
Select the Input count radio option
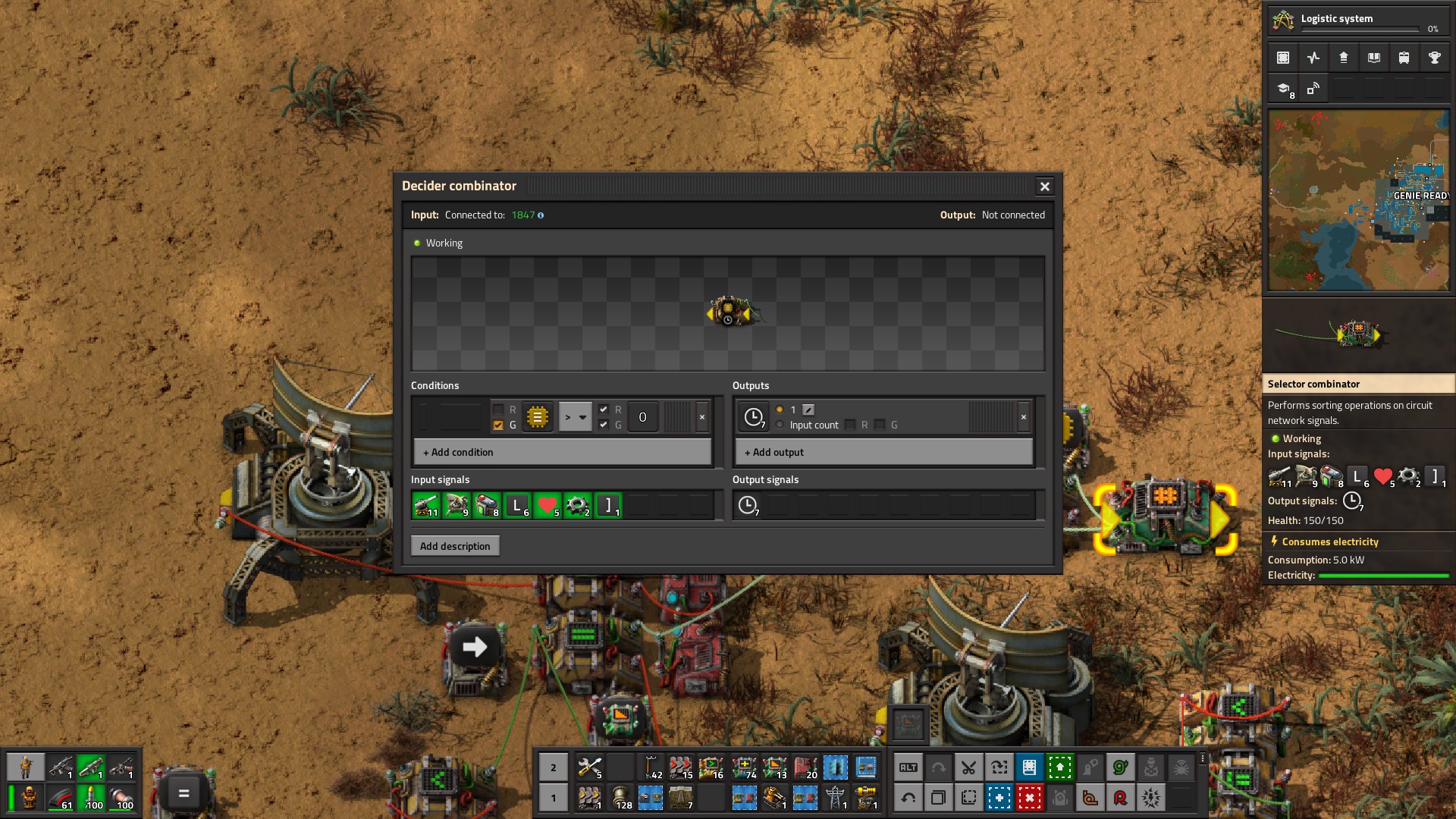click(x=780, y=425)
